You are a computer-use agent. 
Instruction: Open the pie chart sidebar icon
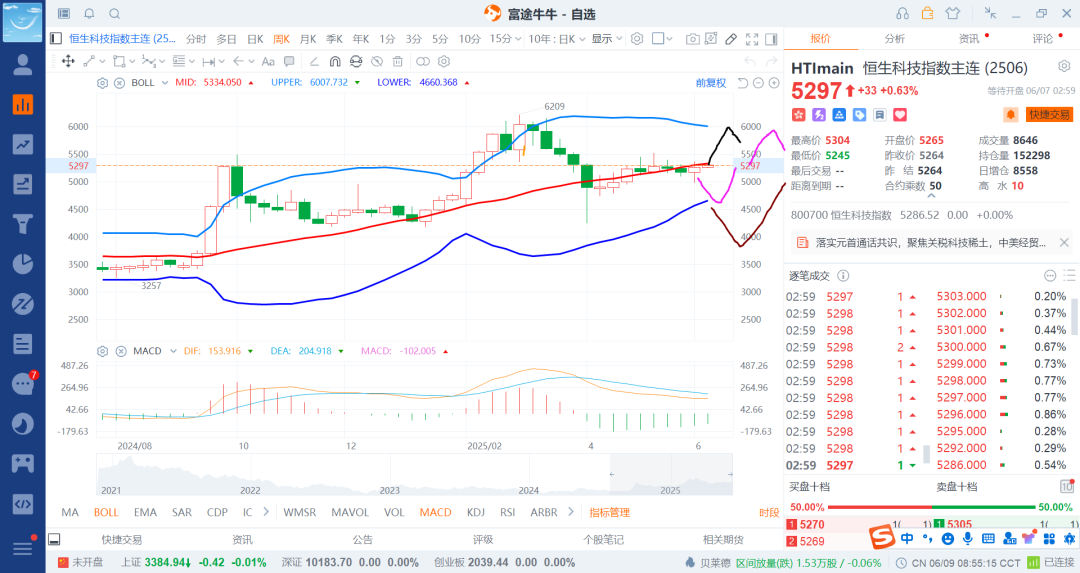click(x=23, y=264)
